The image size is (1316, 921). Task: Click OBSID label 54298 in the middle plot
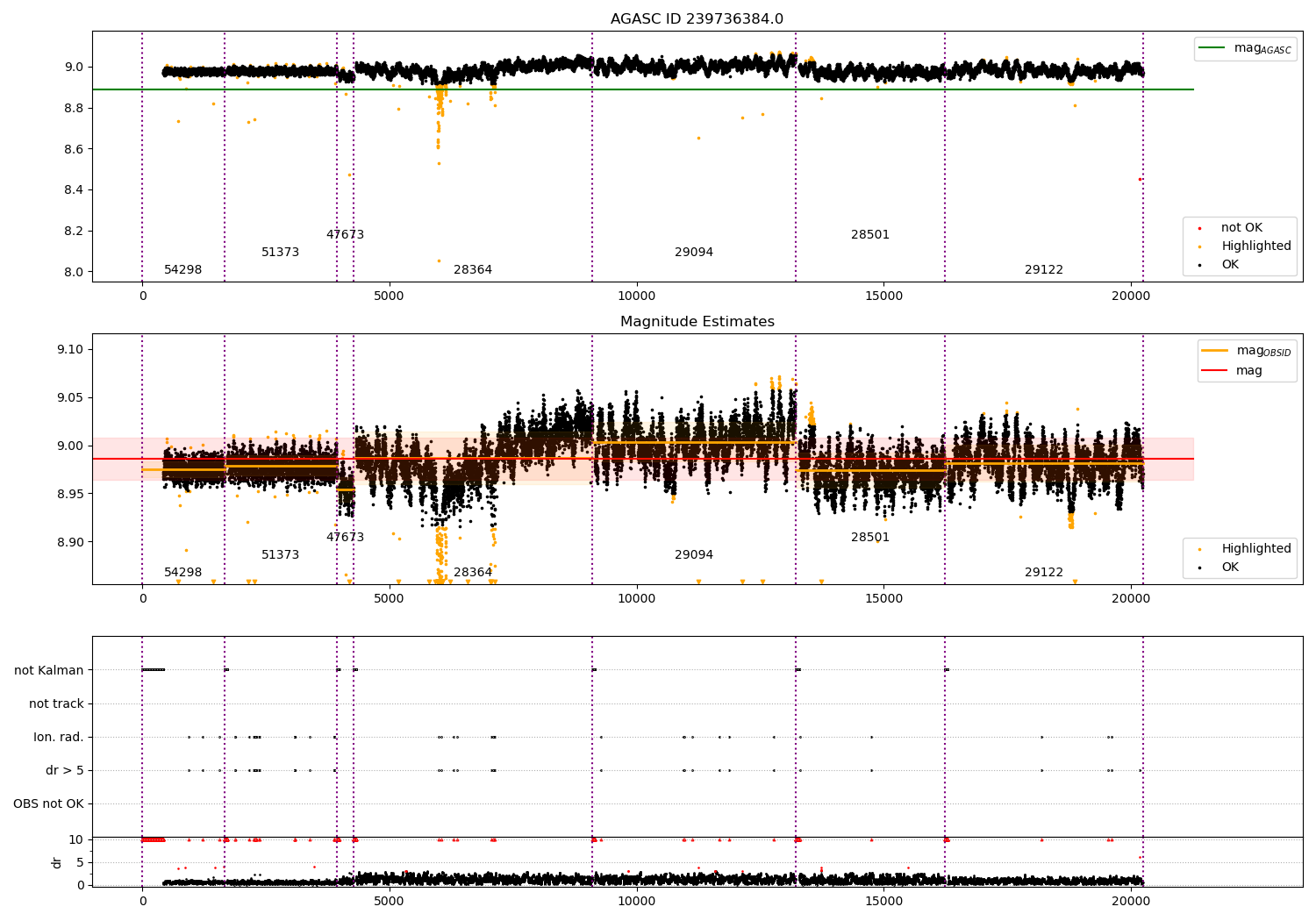click(x=182, y=573)
